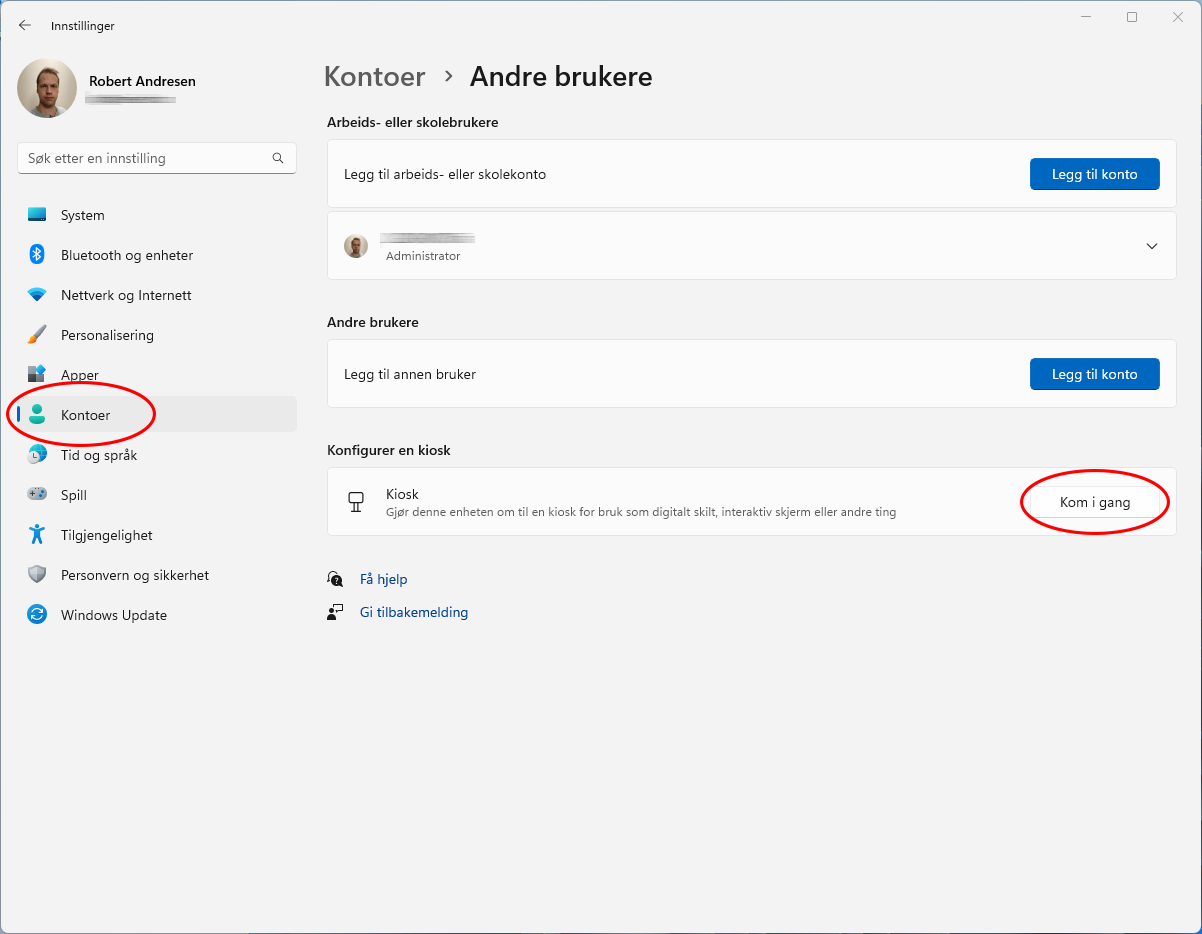This screenshot has height=934, width=1202.
Task: Expand the Administrator account entry
Action: pyautogui.click(x=1152, y=246)
